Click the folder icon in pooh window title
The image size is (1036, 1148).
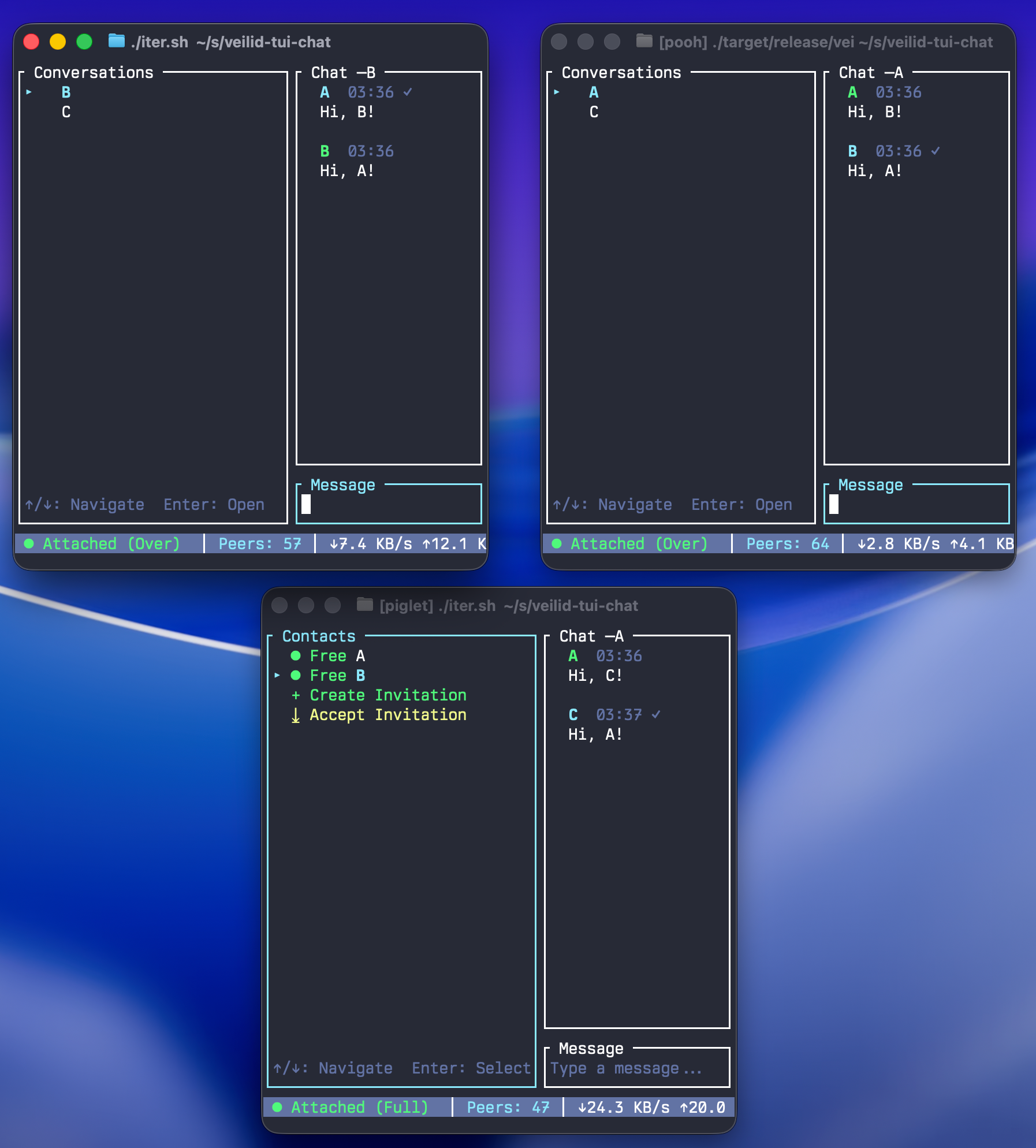pos(644,41)
